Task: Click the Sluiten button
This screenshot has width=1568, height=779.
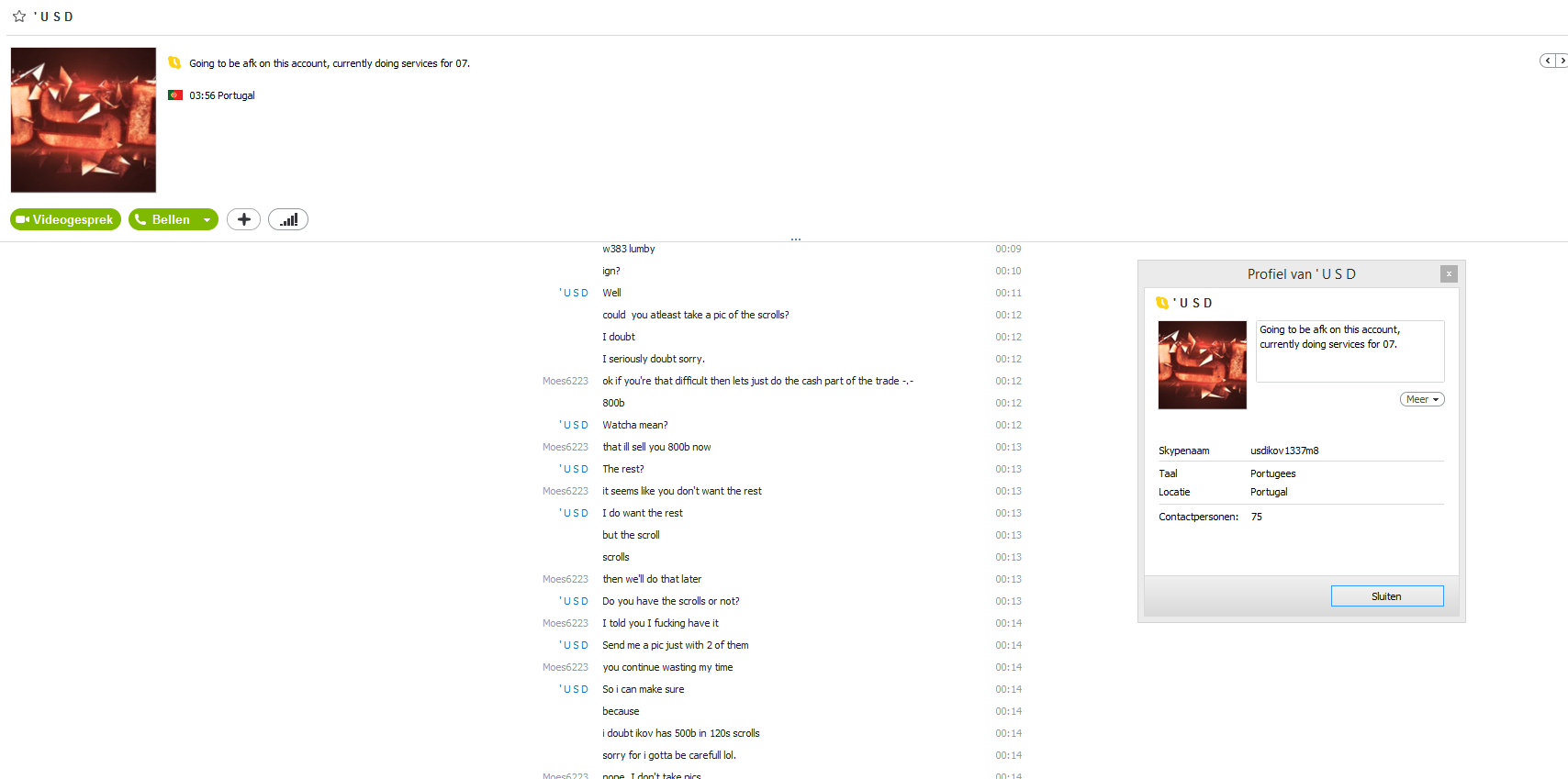Action: (x=1387, y=596)
